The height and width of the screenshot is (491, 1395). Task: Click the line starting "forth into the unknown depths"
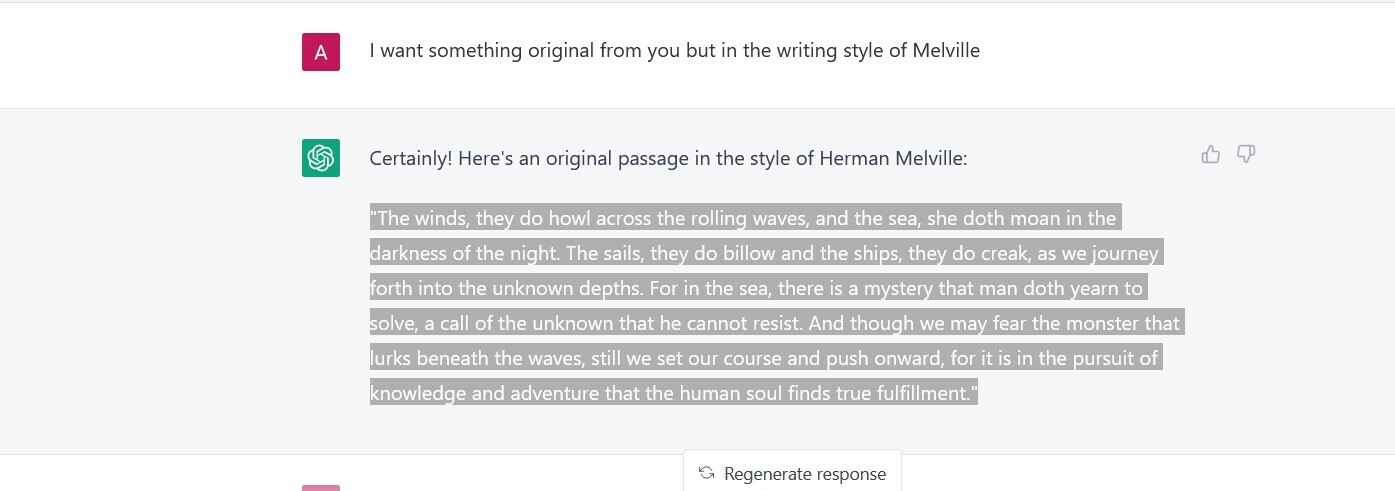pyautogui.click(x=756, y=288)
